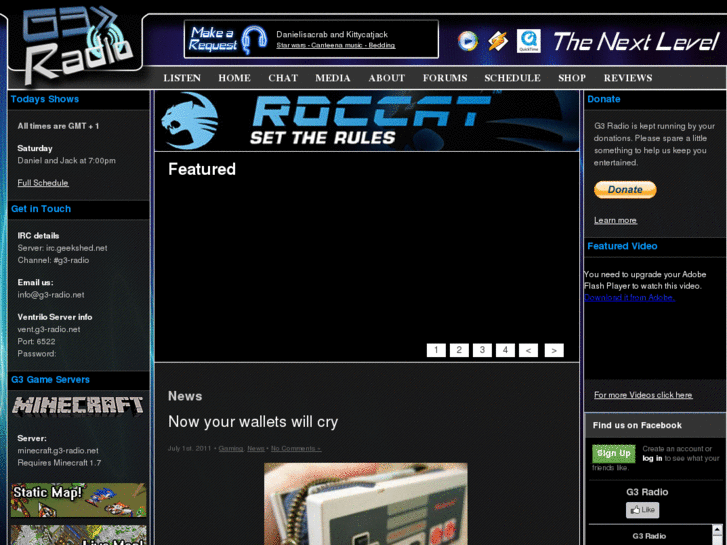Screen dimensions: 727x545
Task: Click Daniel and Jack at 7:00pm text
Action: (x=66, y=161)
